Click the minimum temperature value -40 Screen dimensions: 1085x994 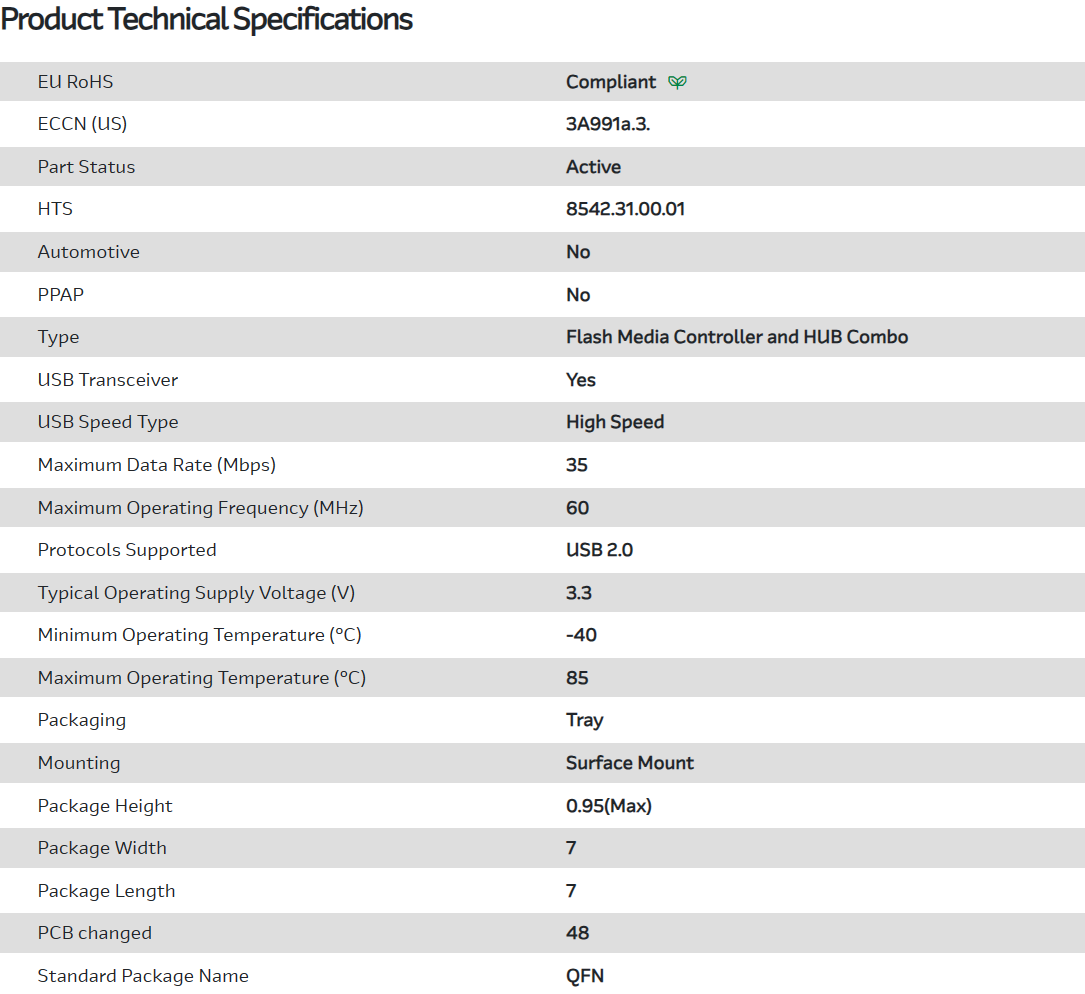point(581,635)
